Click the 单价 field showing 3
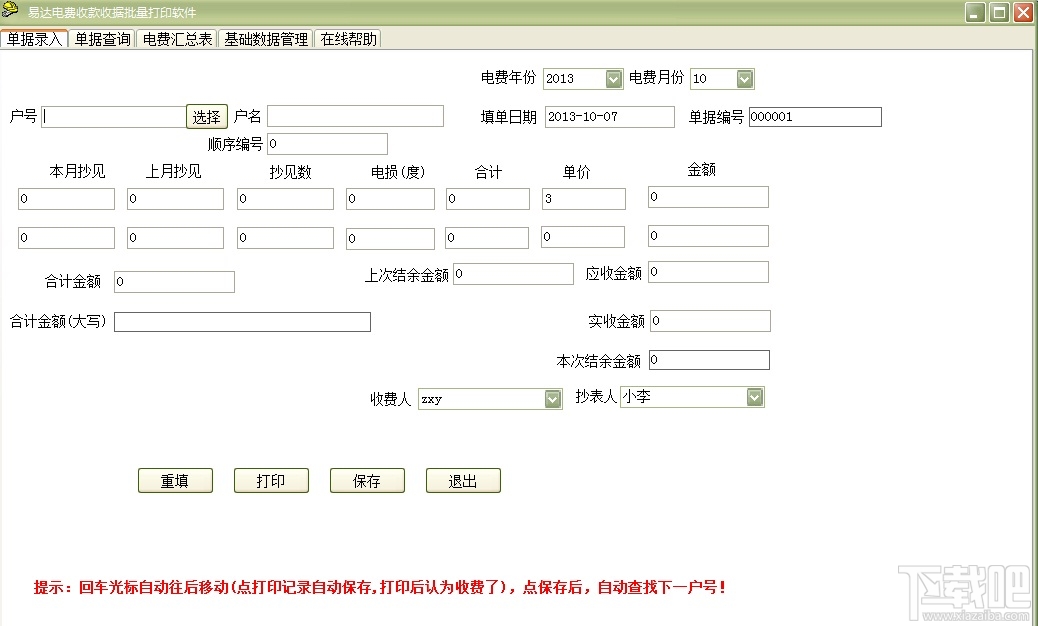Screen dimensions: 1038x626 click(584, 199)
